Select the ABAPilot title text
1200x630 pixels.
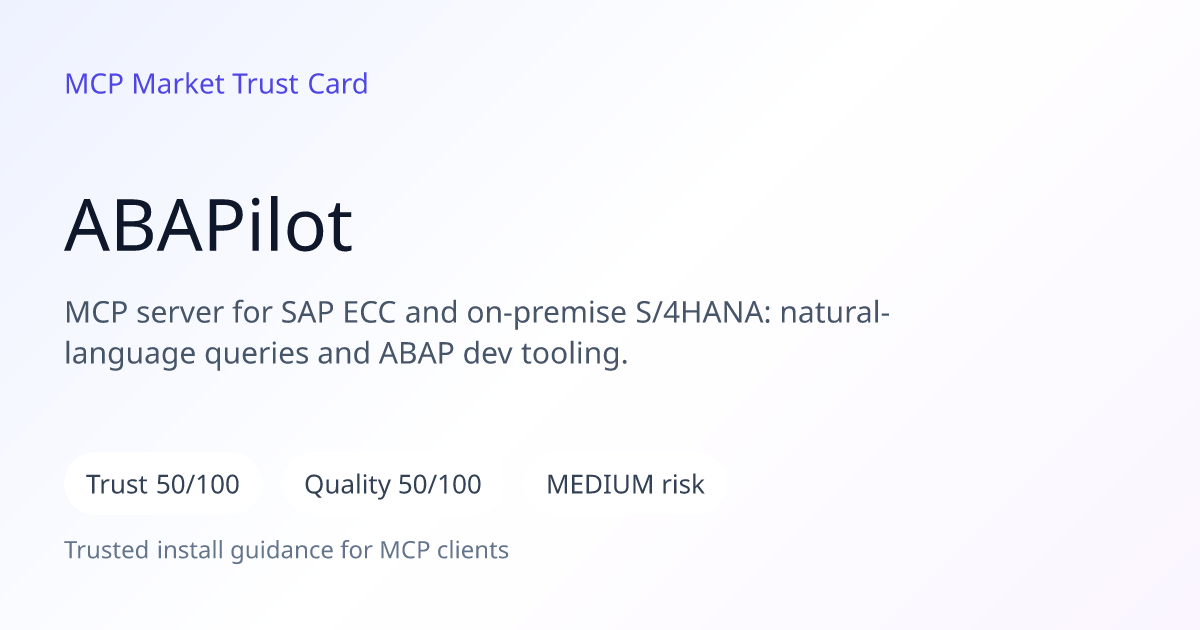pos(208,227)
